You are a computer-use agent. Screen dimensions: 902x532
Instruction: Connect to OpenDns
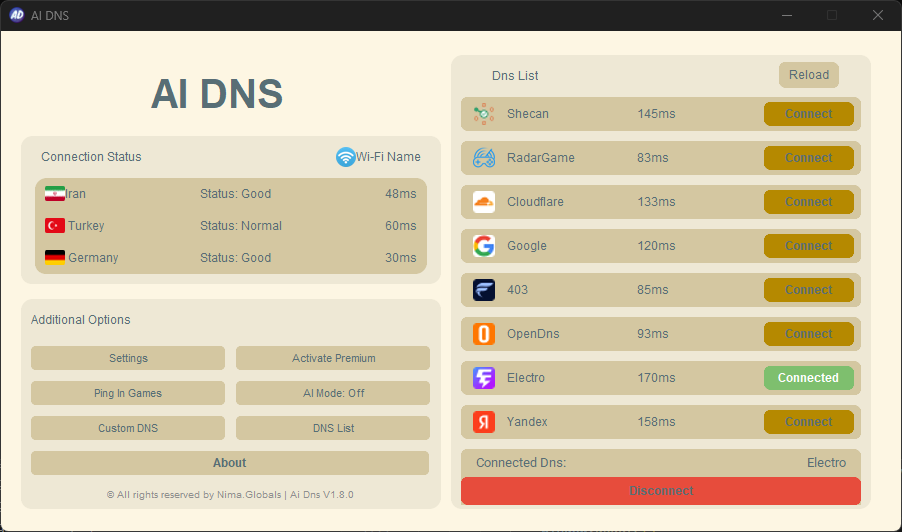(x=808, y=334)
